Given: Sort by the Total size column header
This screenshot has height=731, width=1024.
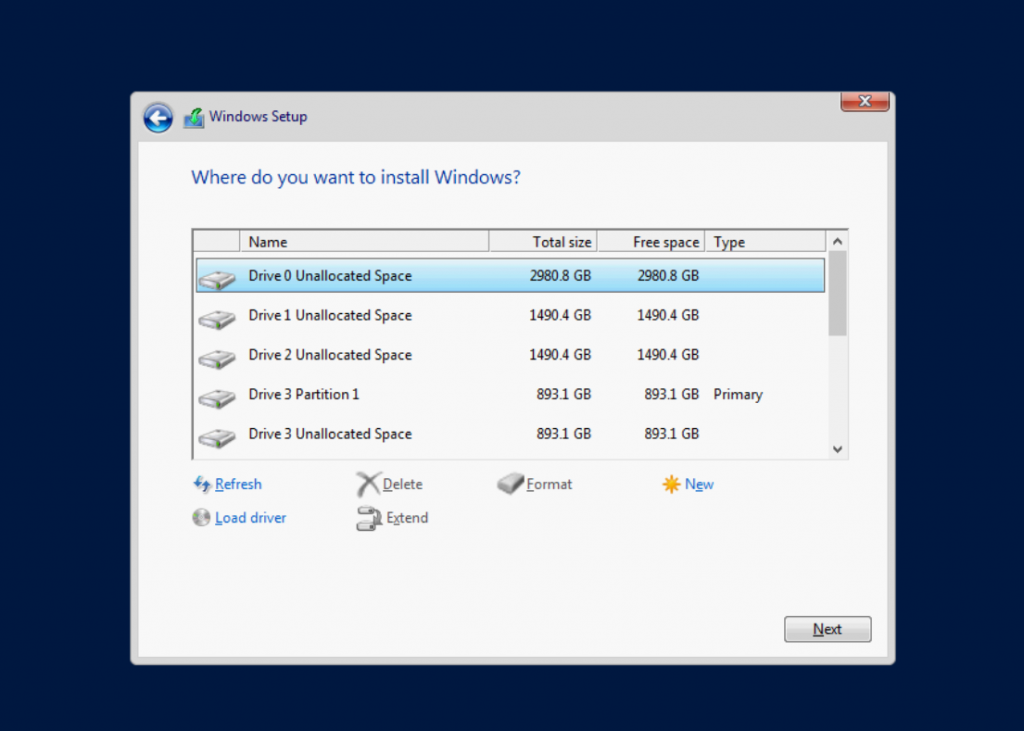Looking at the screenshot, I should (x=543, y=242).
